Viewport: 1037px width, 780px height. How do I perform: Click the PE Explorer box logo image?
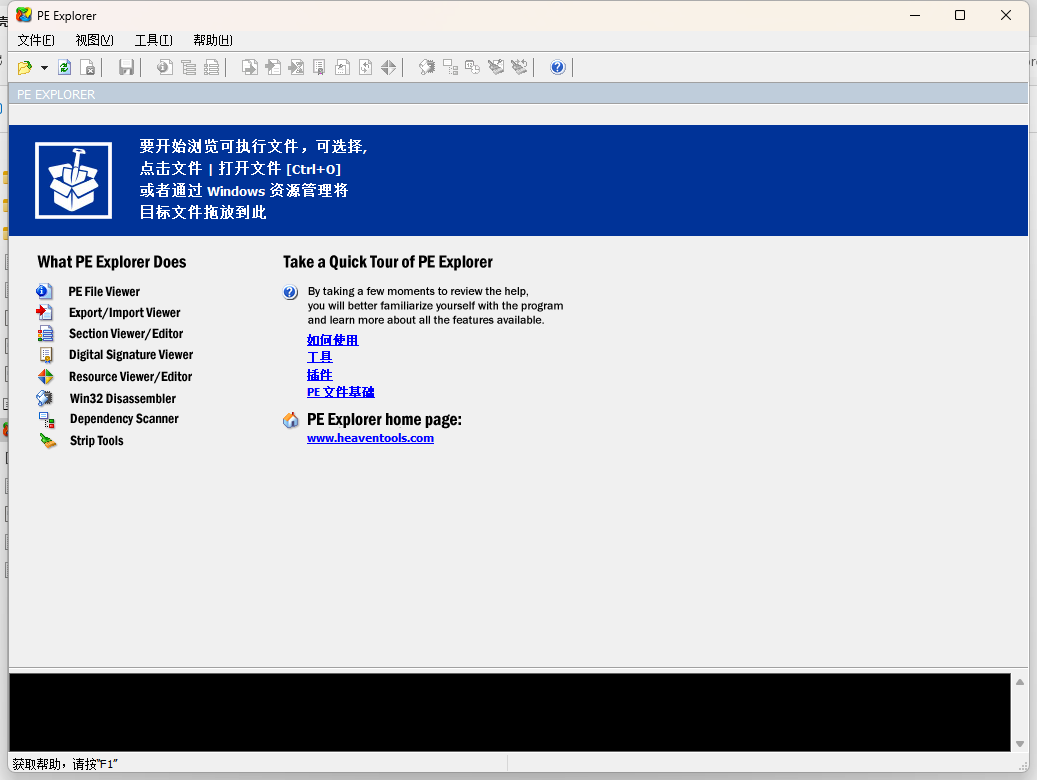pyautogui.click(x=73, y=181)
